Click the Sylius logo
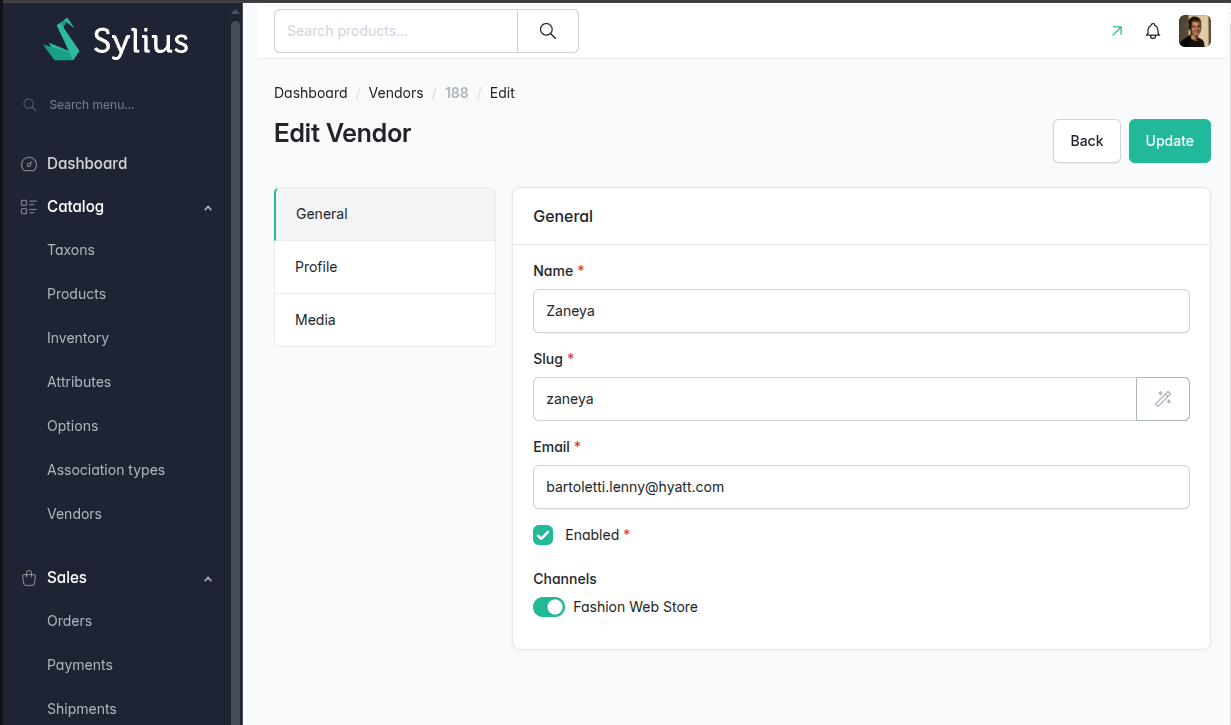The width and height of the screenshot is (1231, 725). point(116,40)
